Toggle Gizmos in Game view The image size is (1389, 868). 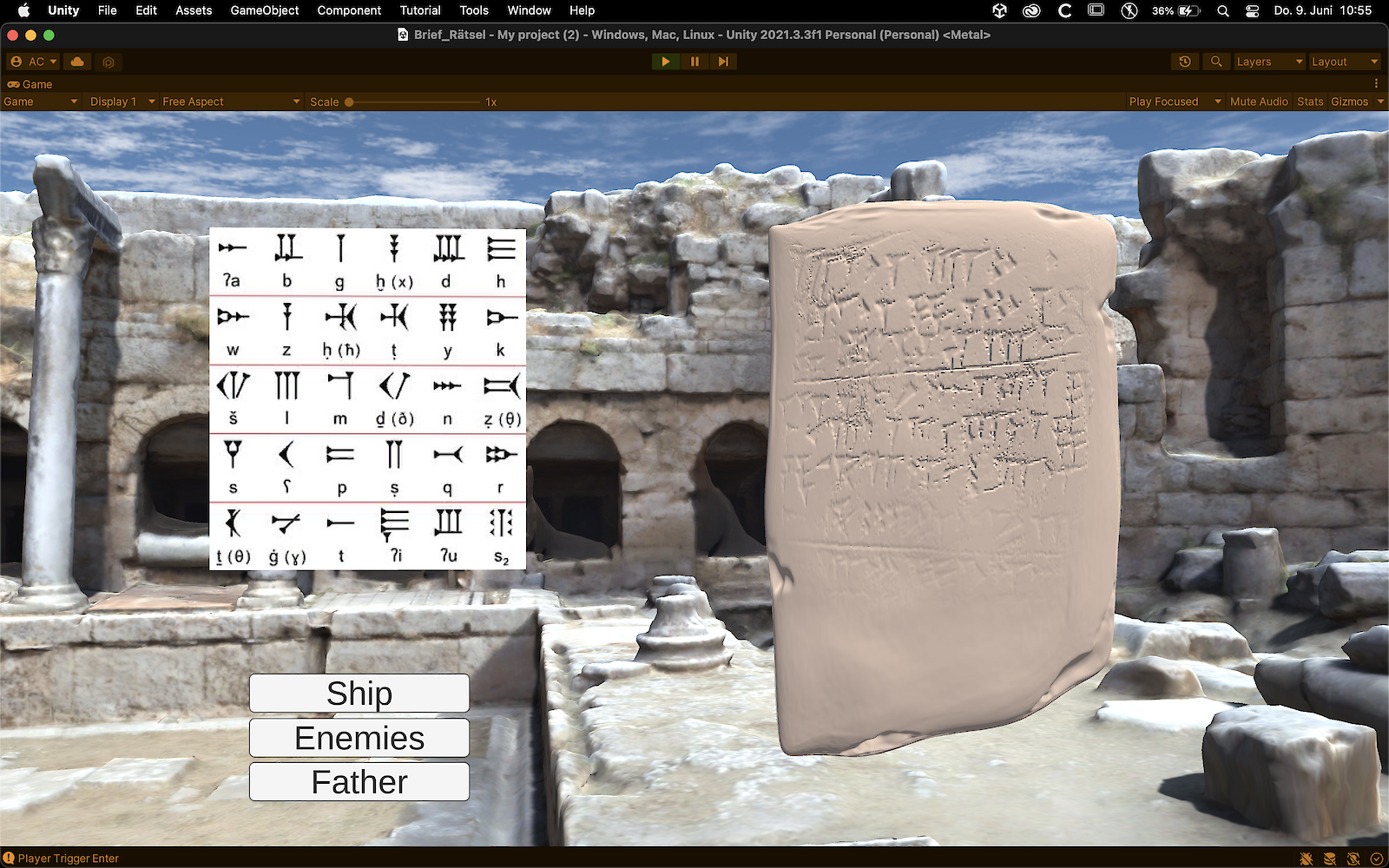tap(1349, 102)
